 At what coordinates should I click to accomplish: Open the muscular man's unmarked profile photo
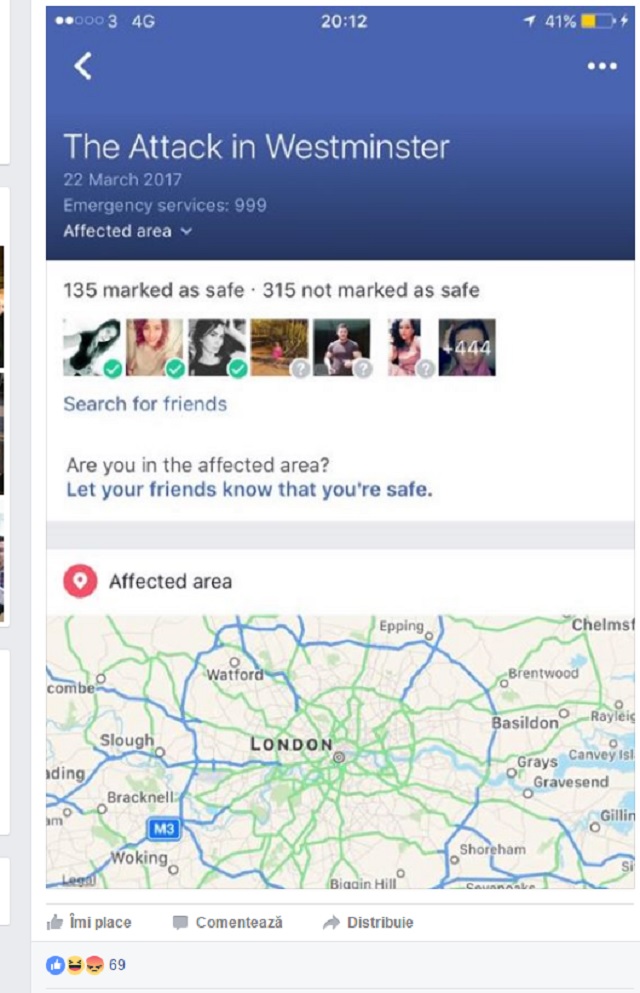point(342,348)
